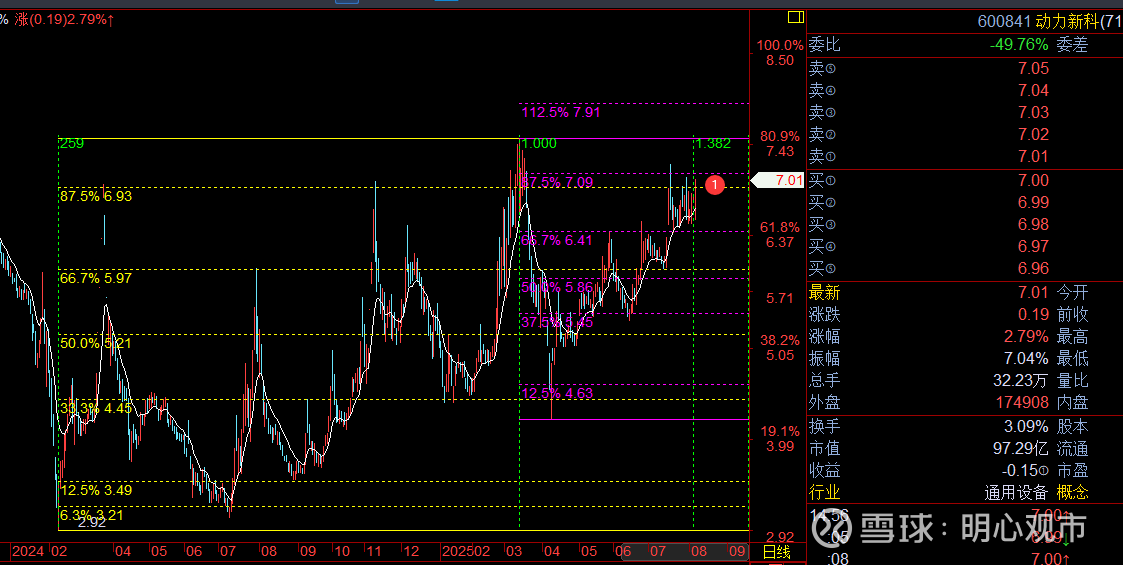This screenshot has height=565, width=1123.
Task: Click the 收益 value -0.15
Action: click(x=1022, y=471)
